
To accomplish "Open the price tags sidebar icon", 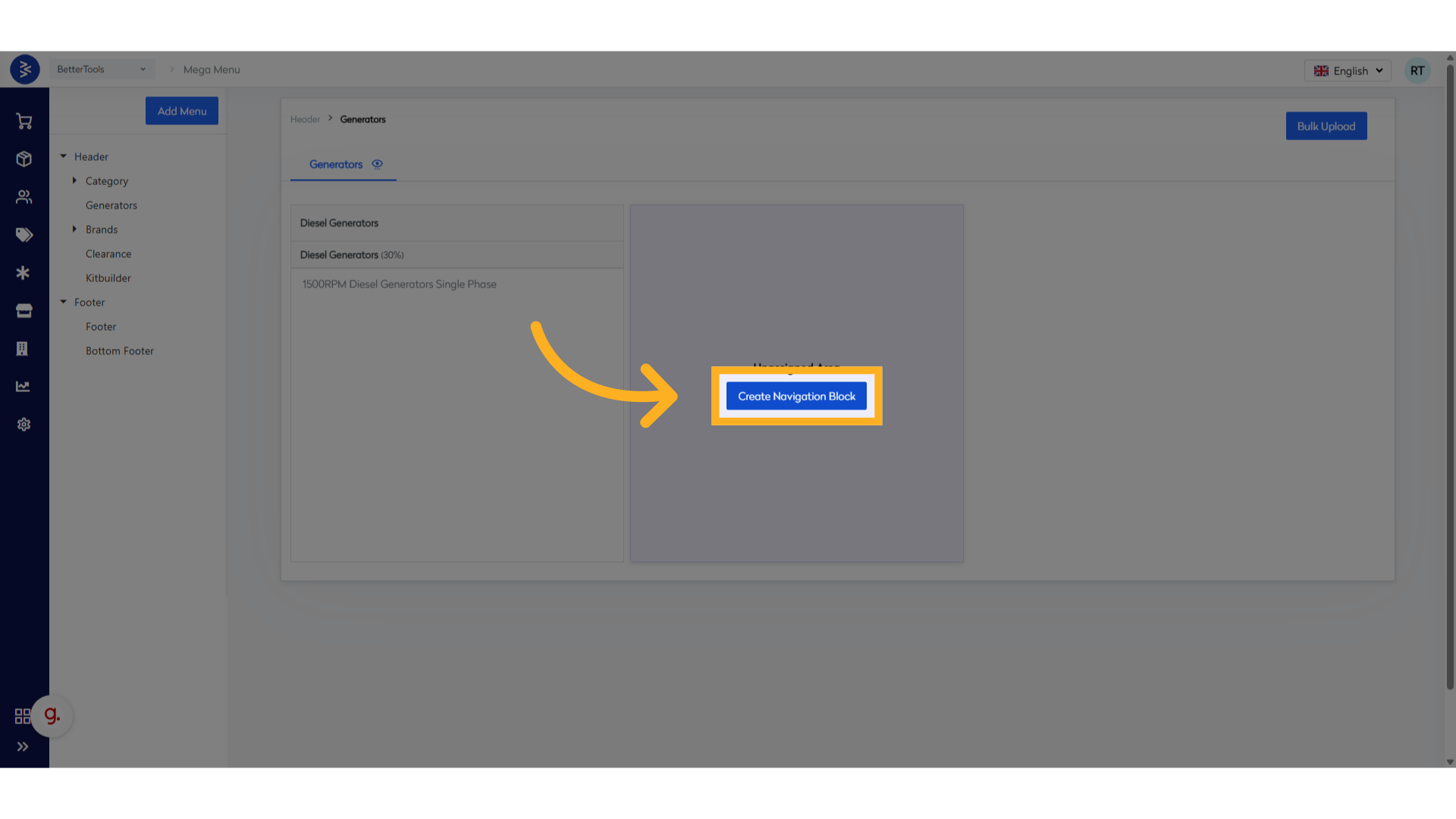I will tap(24, 235).
